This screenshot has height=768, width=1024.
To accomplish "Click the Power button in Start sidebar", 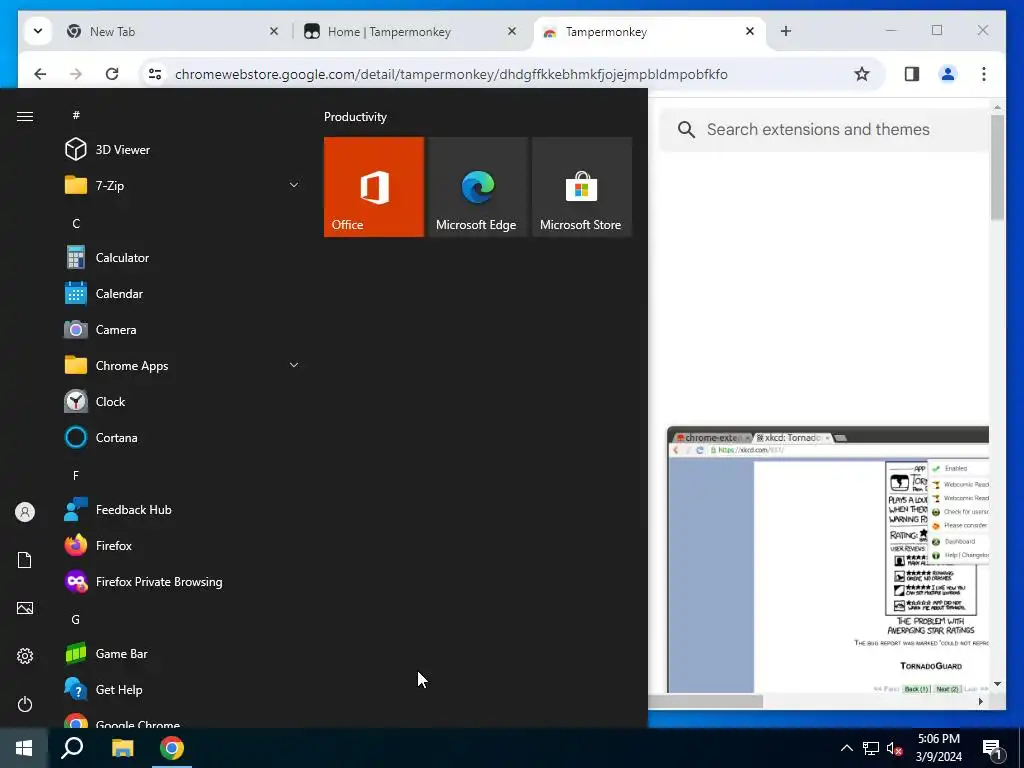I will tap(25, 704).
